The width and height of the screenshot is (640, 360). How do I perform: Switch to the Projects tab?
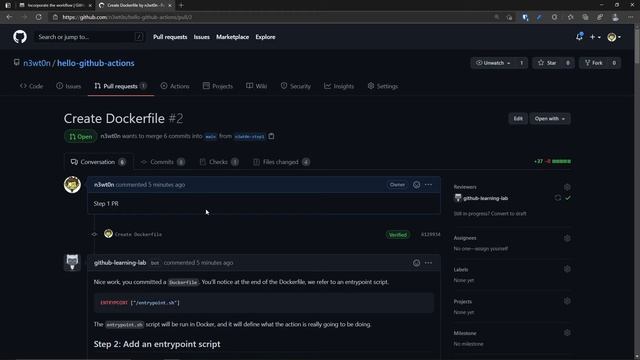point(218,86)
